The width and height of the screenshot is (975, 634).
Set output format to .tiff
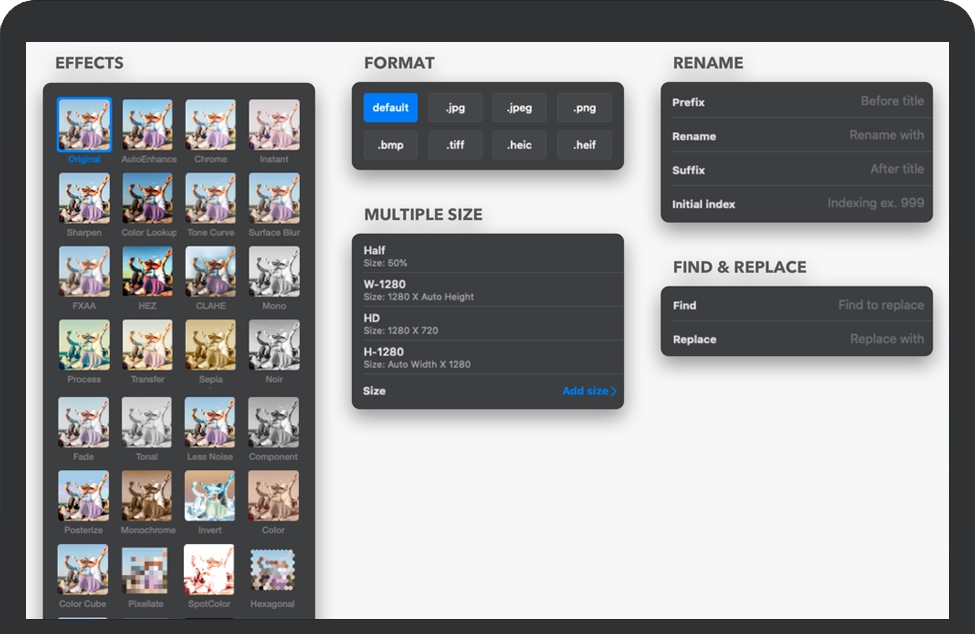[455, 145]
